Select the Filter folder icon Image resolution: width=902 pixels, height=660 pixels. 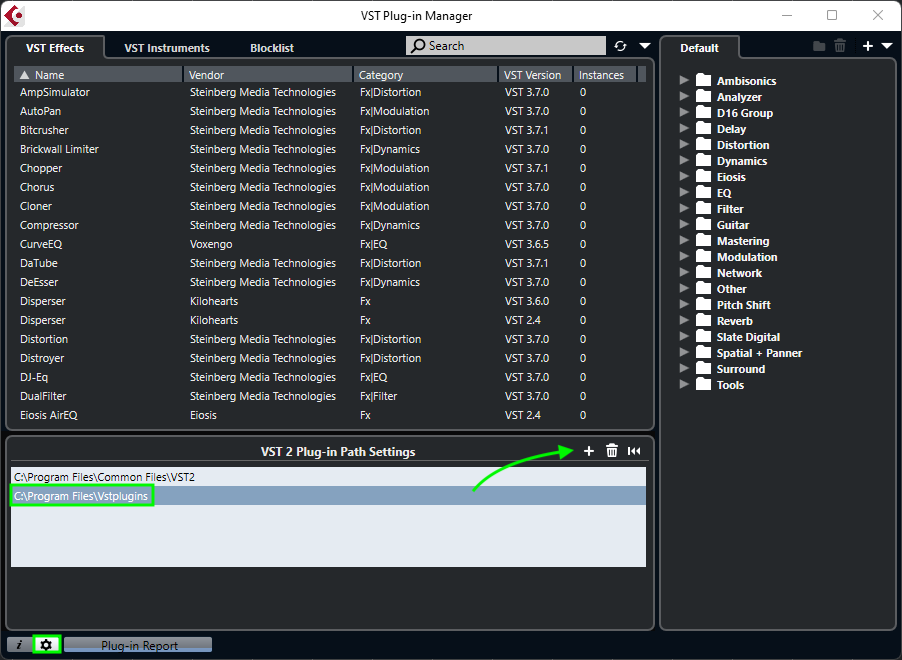coord(704,208)
